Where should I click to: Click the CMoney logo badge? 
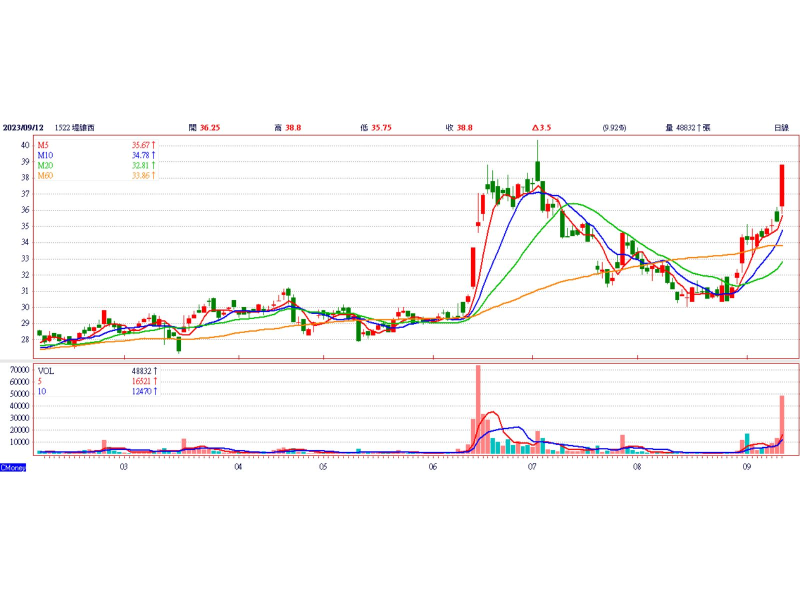pos(13,467)
